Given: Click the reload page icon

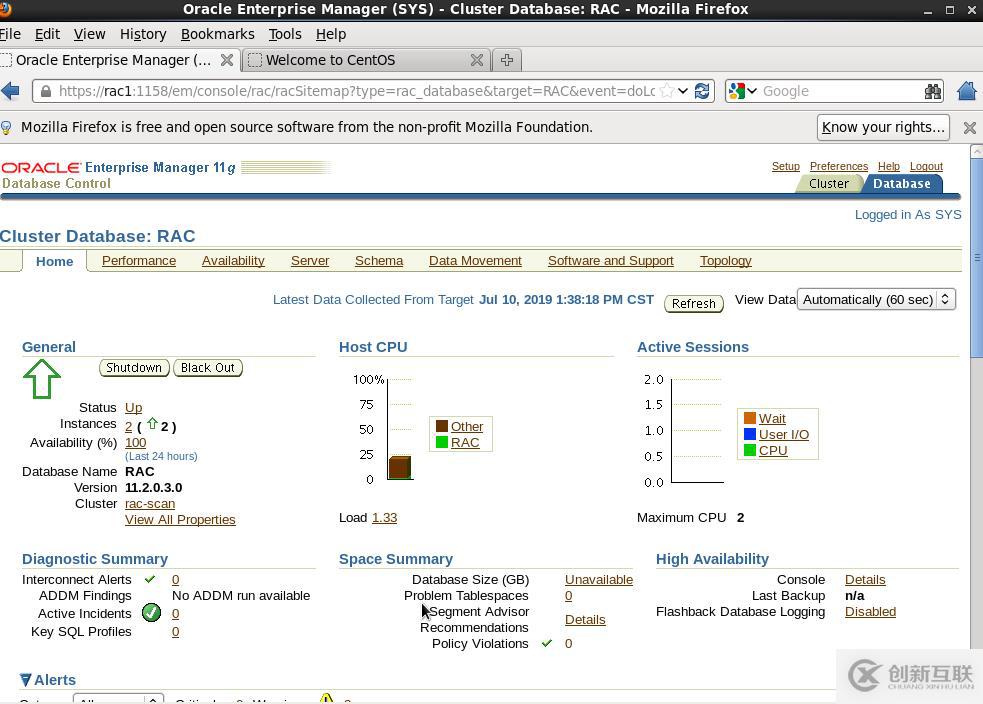Looking at the screenshot, I should [x=702, y=91].
